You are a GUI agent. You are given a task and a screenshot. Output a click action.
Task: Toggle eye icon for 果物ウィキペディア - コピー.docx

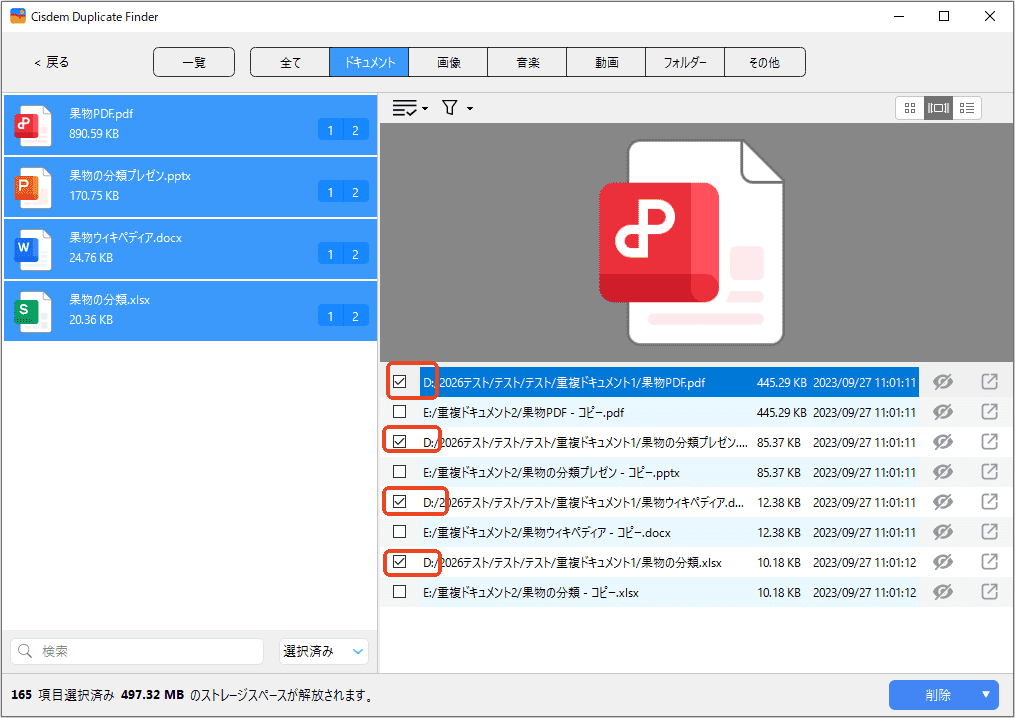click(x=942, y=532)
